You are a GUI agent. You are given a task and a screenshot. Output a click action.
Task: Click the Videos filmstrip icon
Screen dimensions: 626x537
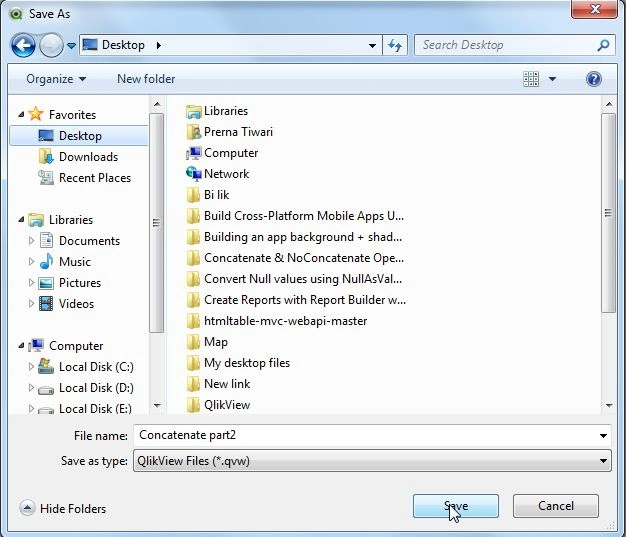point(46,304)
